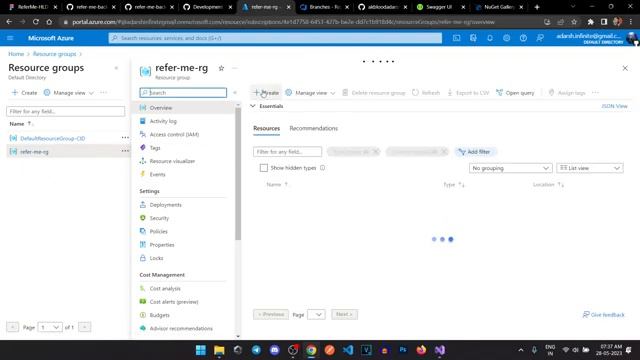Select the Resources tab
Screen dimensions: 640x360
tap(267, 128)
